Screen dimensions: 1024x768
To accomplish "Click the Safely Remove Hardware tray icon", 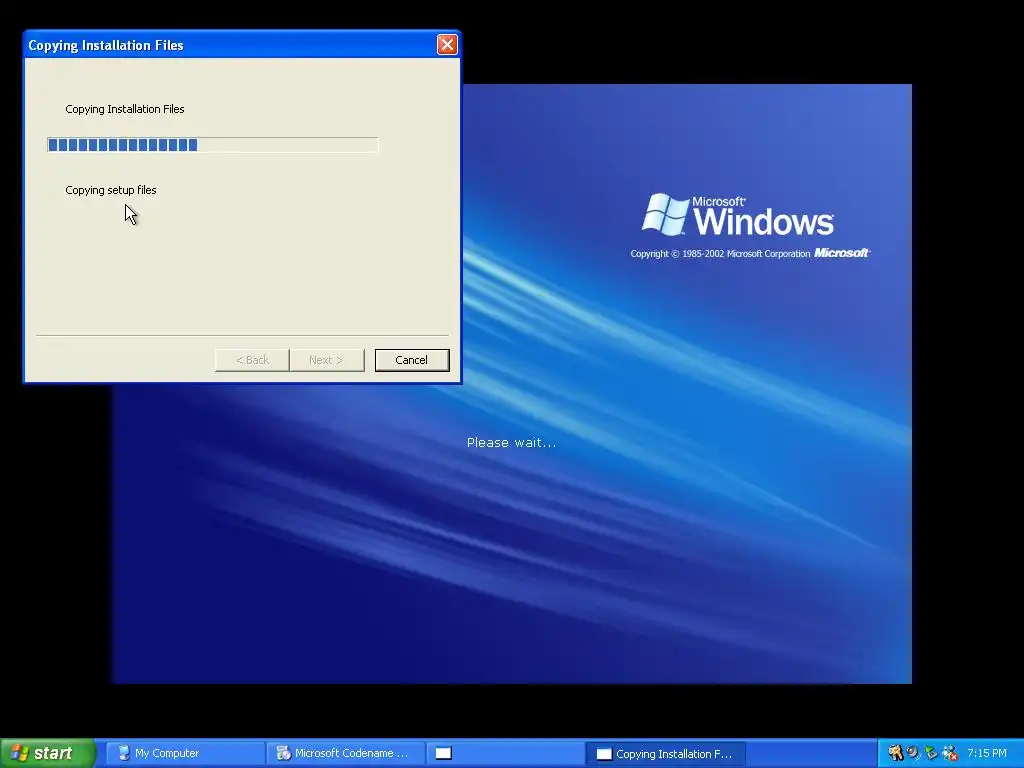I will pos(931,753).
